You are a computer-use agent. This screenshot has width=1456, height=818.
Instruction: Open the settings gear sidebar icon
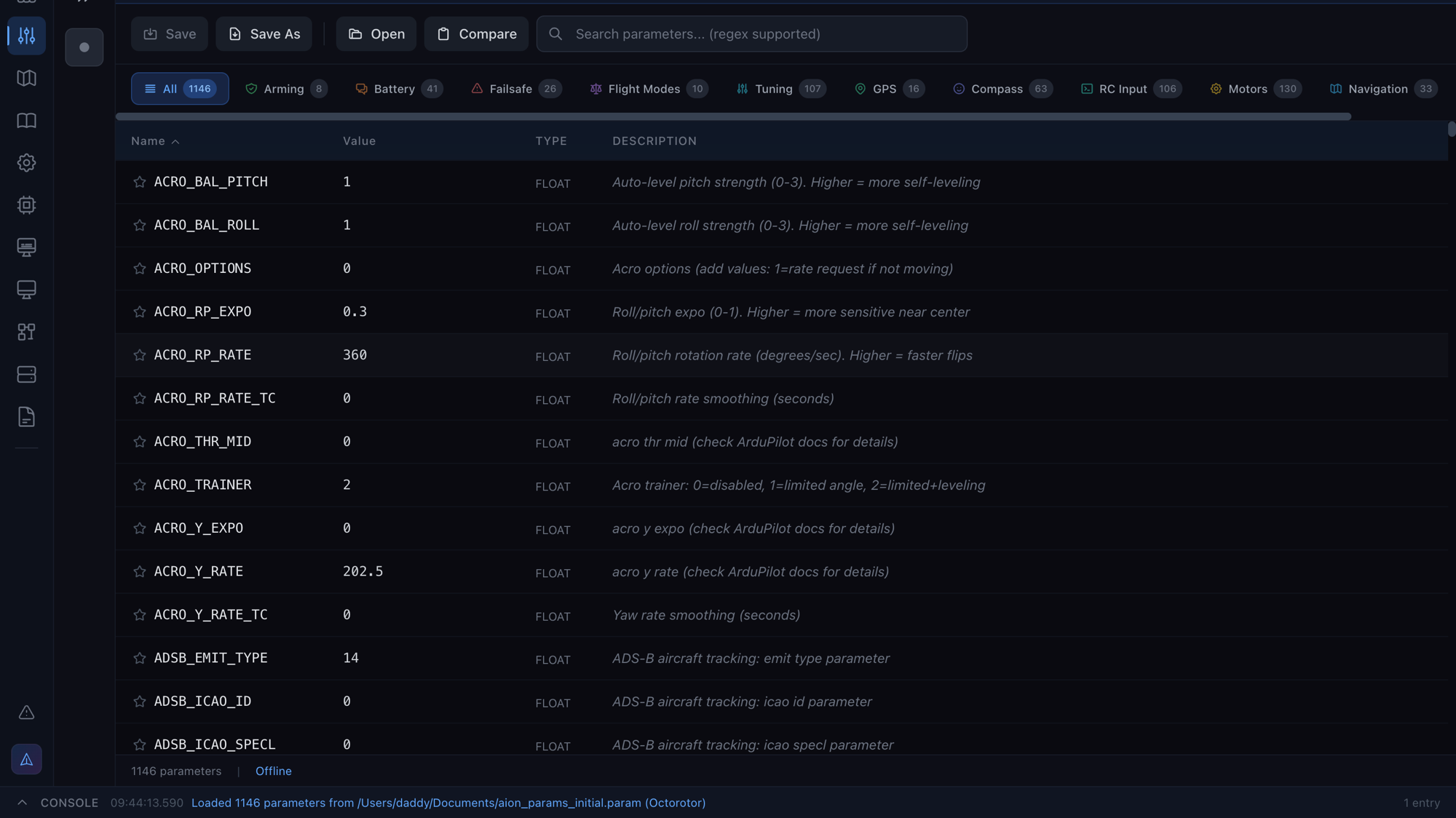coord(26,162)
